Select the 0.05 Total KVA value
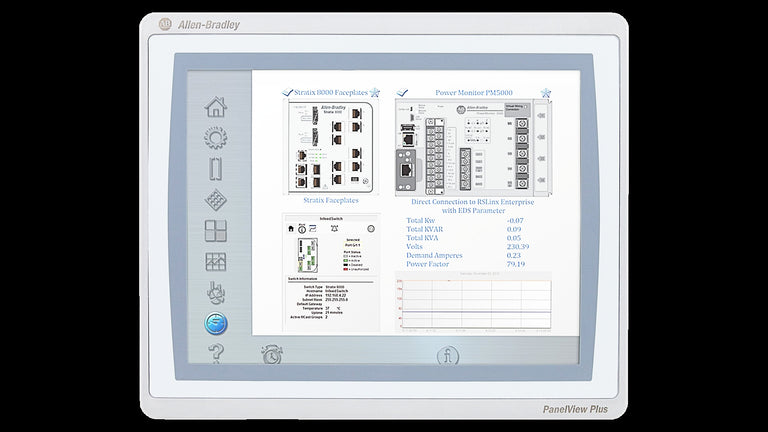This screenshot has width=768, height=432. pyautogui.click(x=514, y=238)
